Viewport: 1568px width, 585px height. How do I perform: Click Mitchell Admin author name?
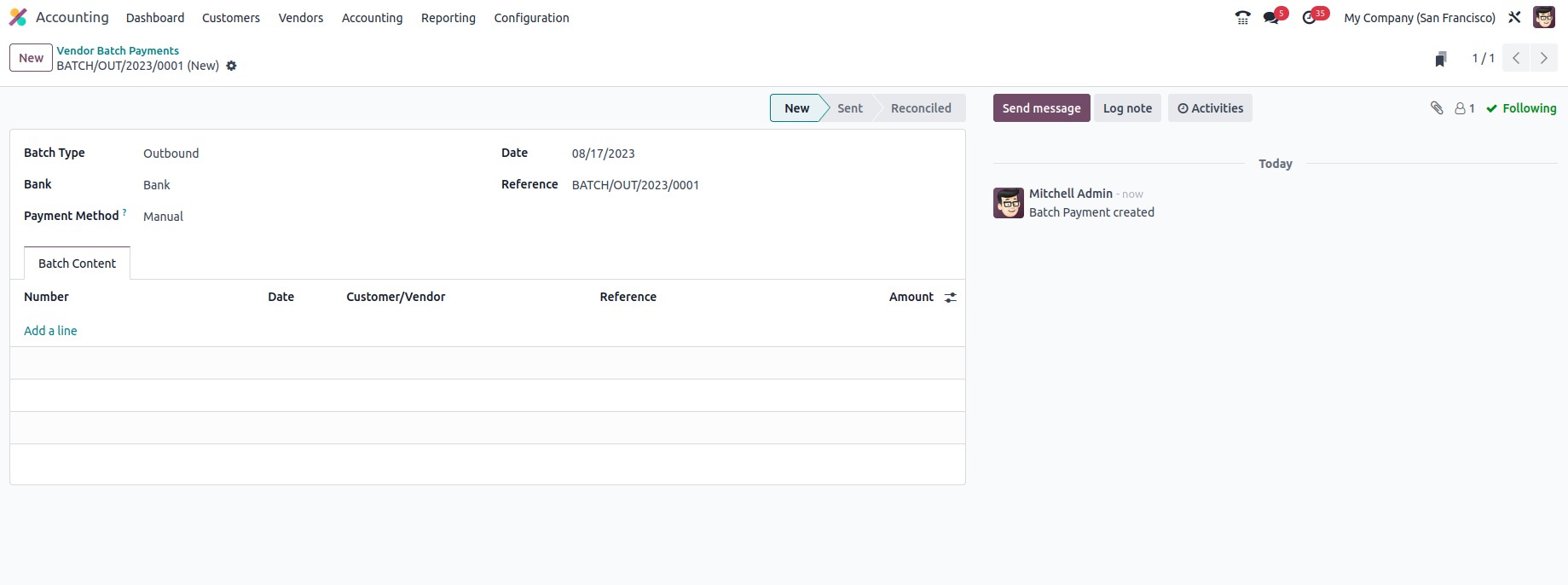1070,194
